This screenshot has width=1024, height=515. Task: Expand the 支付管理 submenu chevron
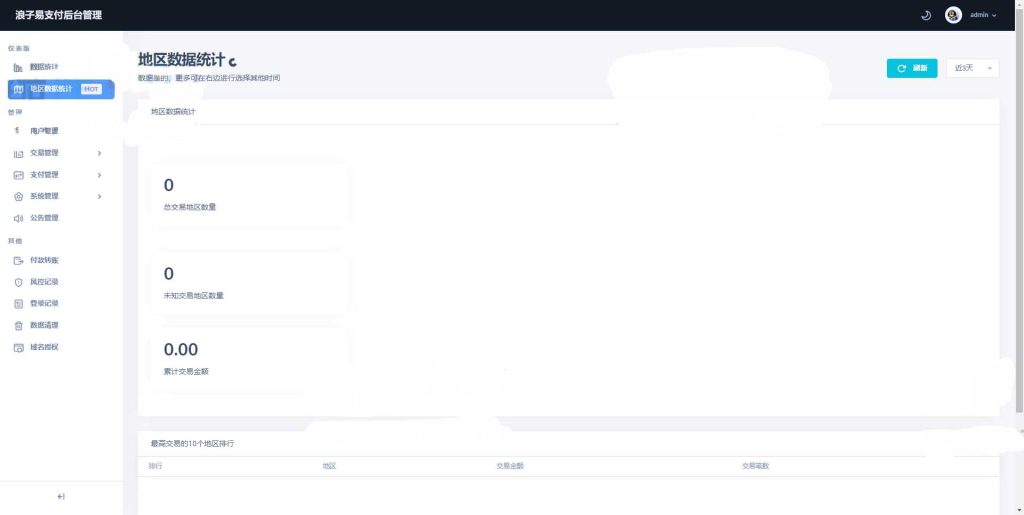(x=99, y=175)
